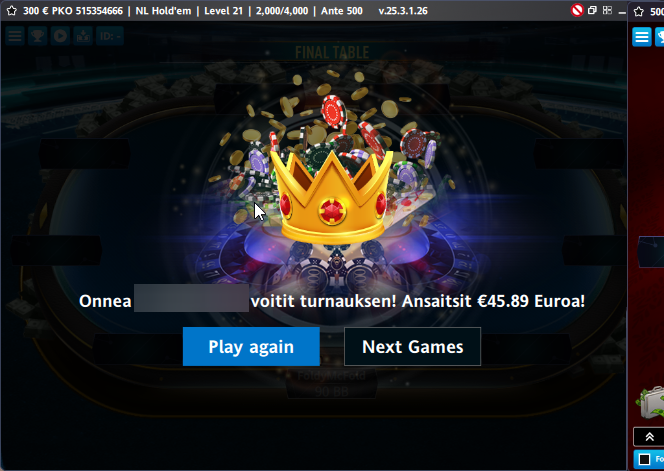Open the Next Games list
This screenshot has height=471, width=664.
click(x=412, y=346)
